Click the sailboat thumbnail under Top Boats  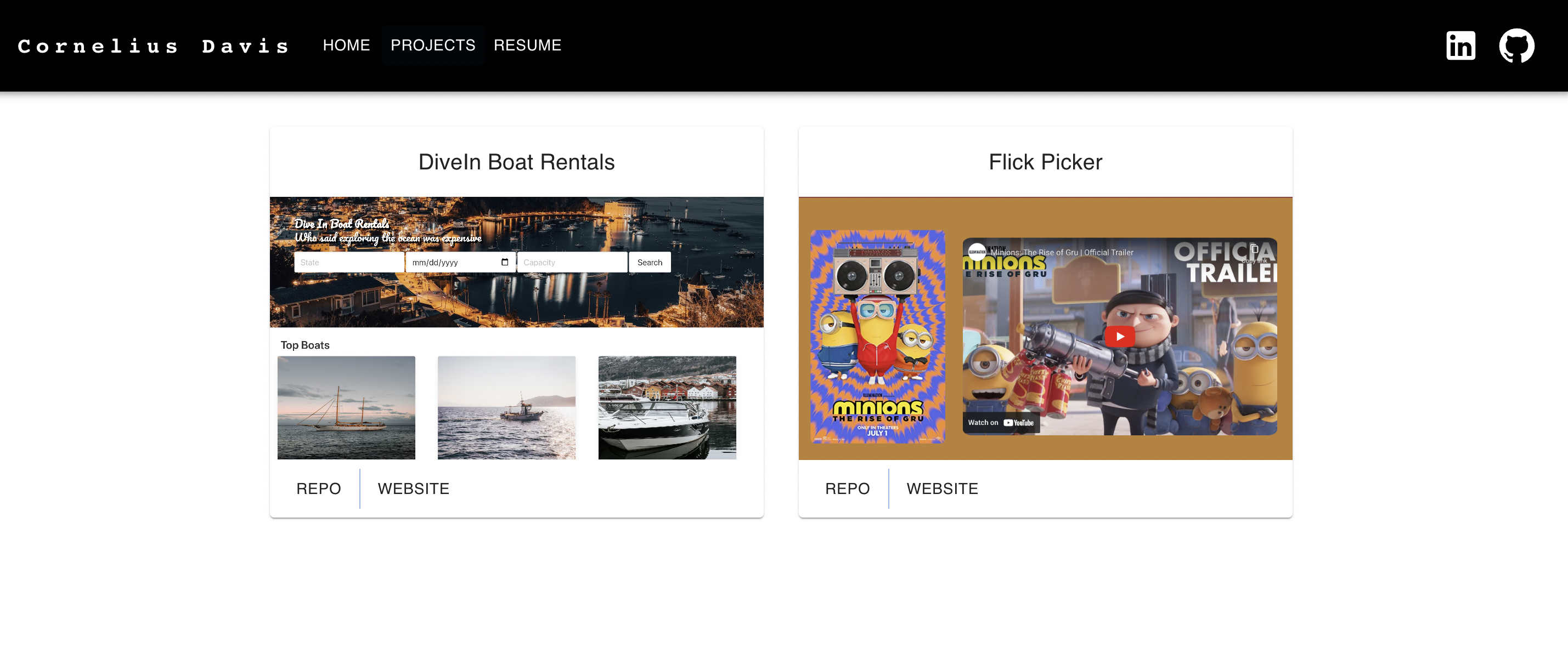click(346, 408)
